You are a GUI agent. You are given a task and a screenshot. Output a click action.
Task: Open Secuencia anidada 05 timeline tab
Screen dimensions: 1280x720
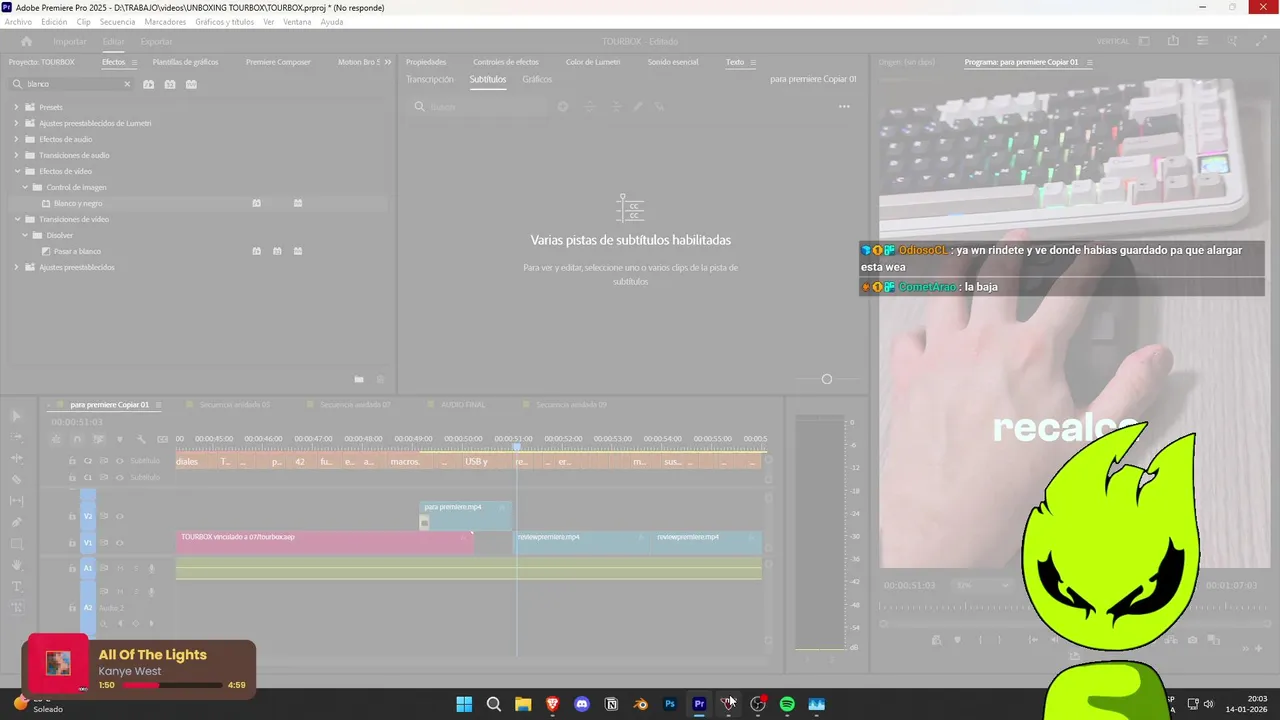click(x=234, y=405)
